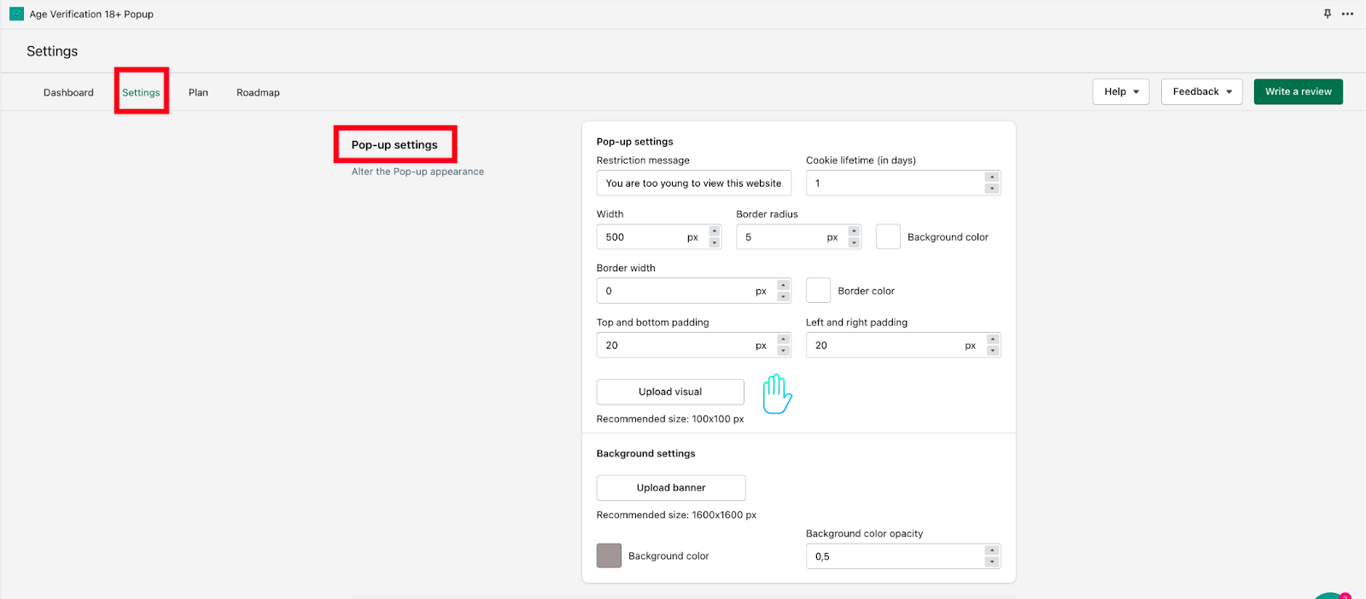The image size is (1366, 599).
Task: Open the three-dot more options menu
Action: click(x=1347, y=14)
